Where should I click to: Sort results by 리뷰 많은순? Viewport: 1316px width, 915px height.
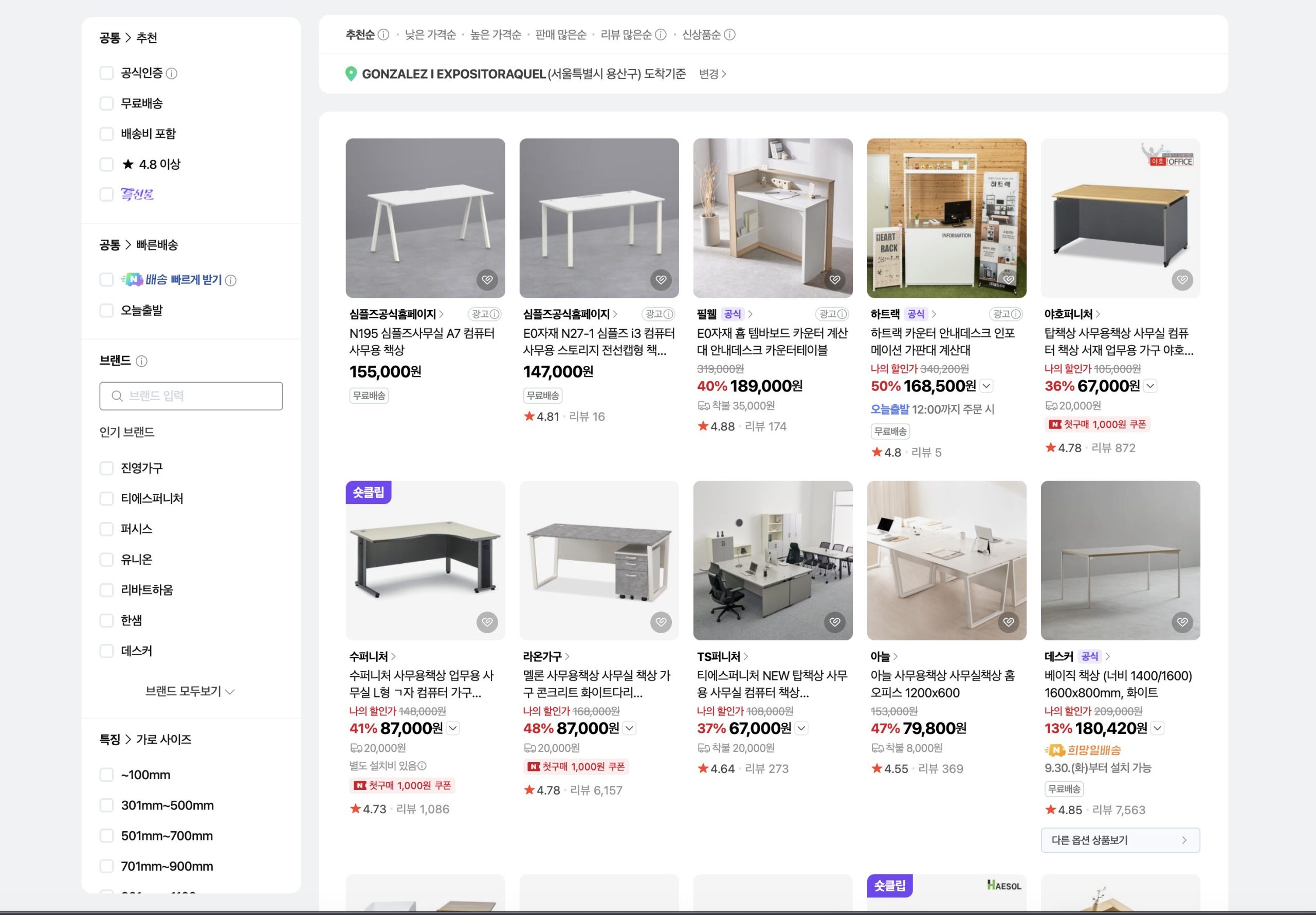(x=626, y=35)
